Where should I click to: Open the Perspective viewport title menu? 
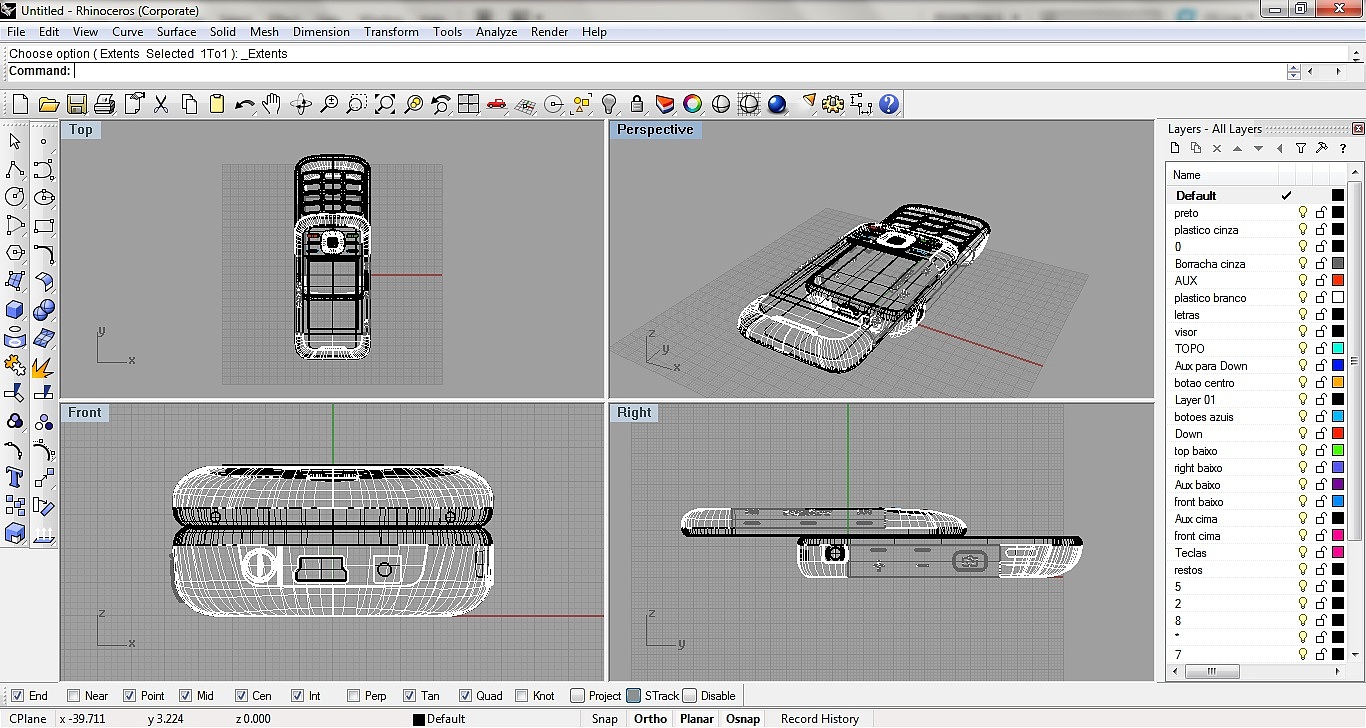(655, 130)
